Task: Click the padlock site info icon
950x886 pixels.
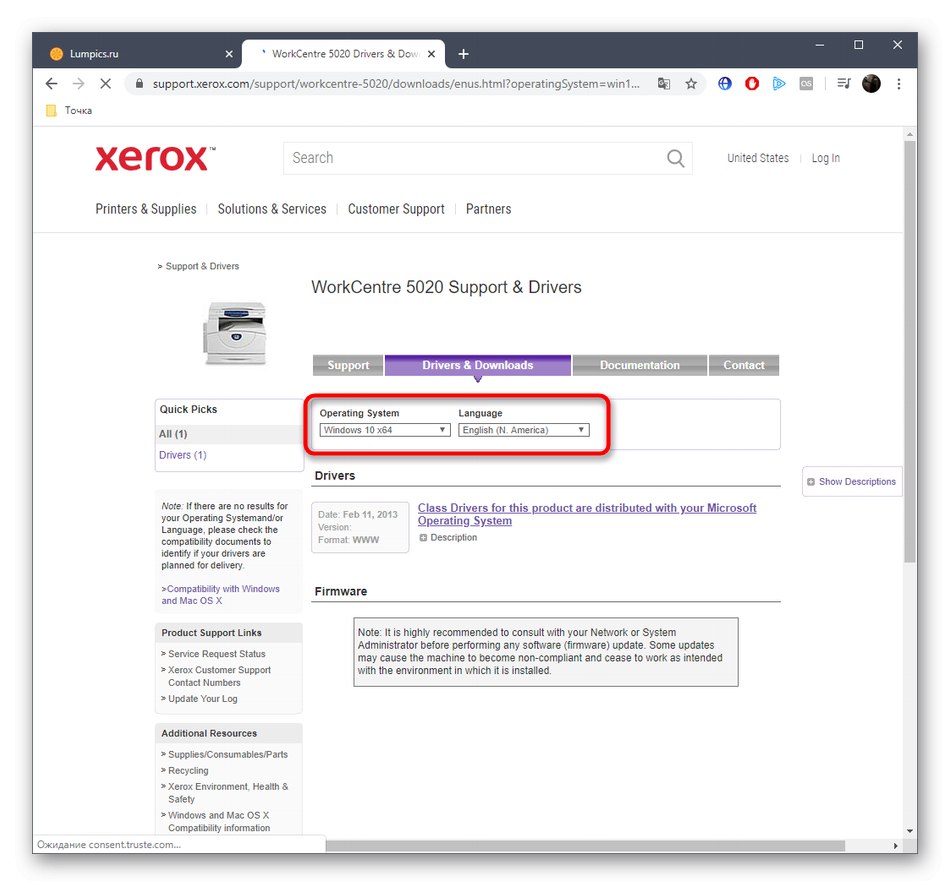Action: pyautogui.click(x=139, y=84)
